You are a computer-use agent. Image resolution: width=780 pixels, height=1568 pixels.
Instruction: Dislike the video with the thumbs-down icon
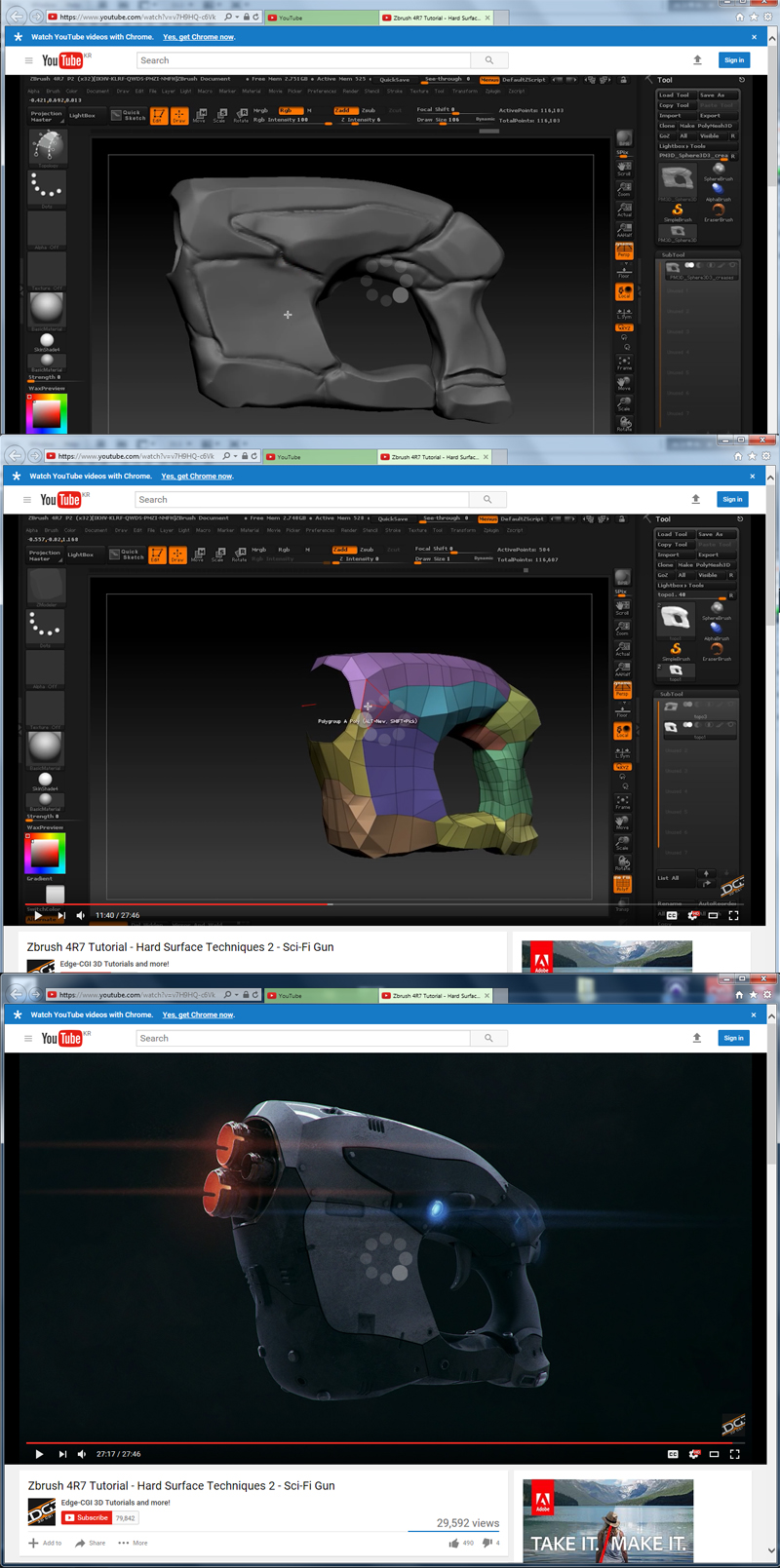point(487,1543)
